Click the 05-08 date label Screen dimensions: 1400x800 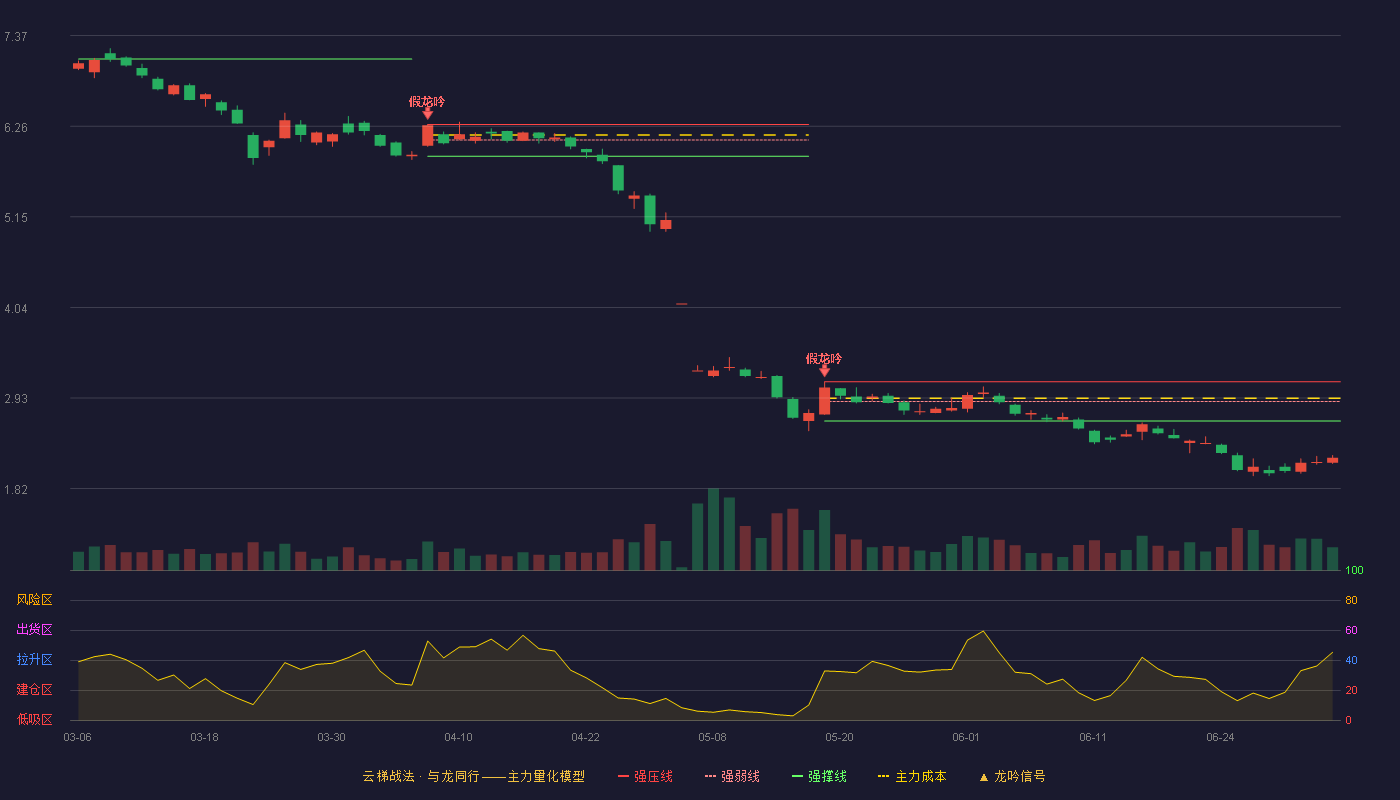(712, 737)
